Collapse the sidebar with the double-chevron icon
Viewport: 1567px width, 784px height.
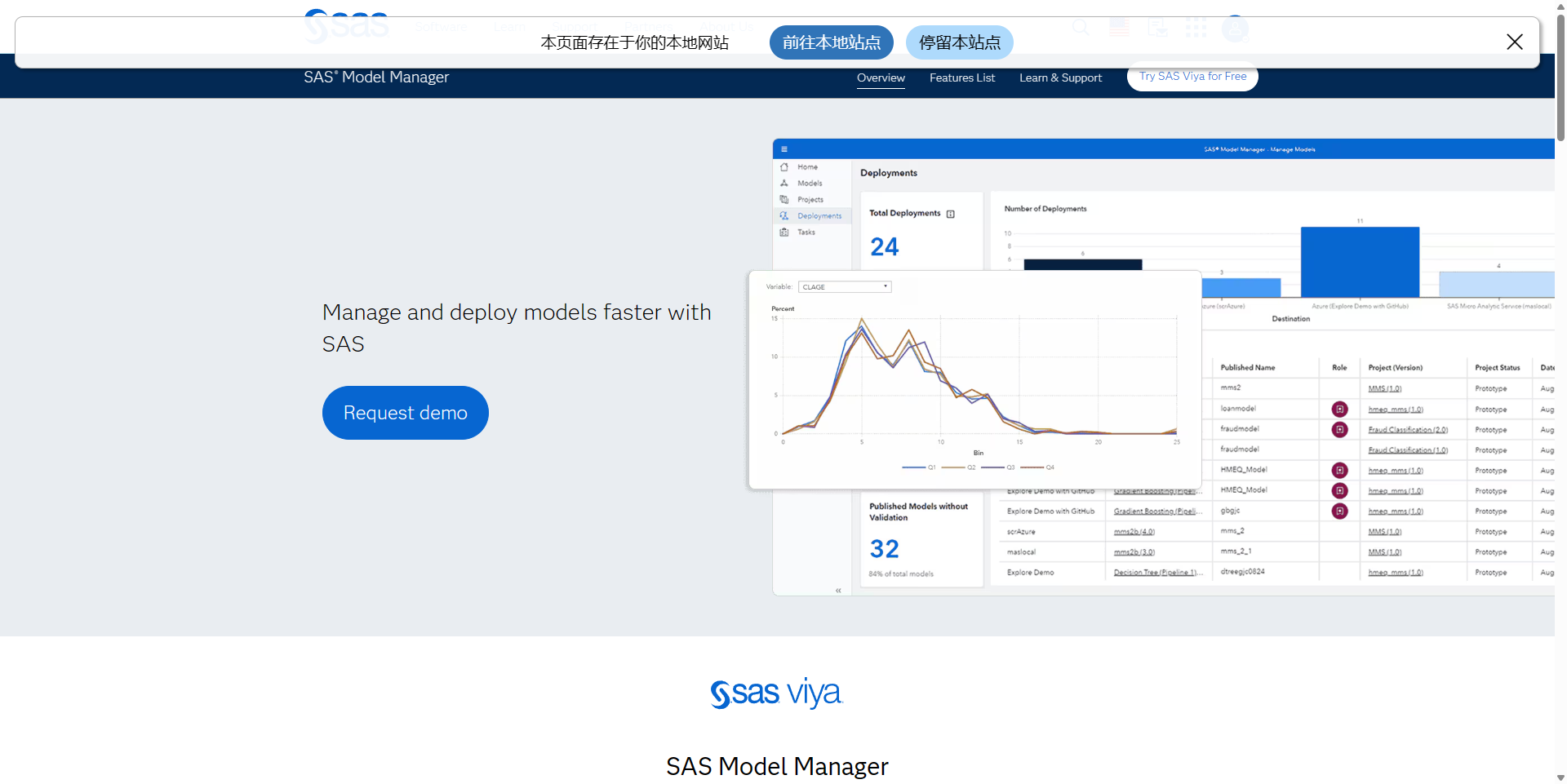(x=838, y=590)
